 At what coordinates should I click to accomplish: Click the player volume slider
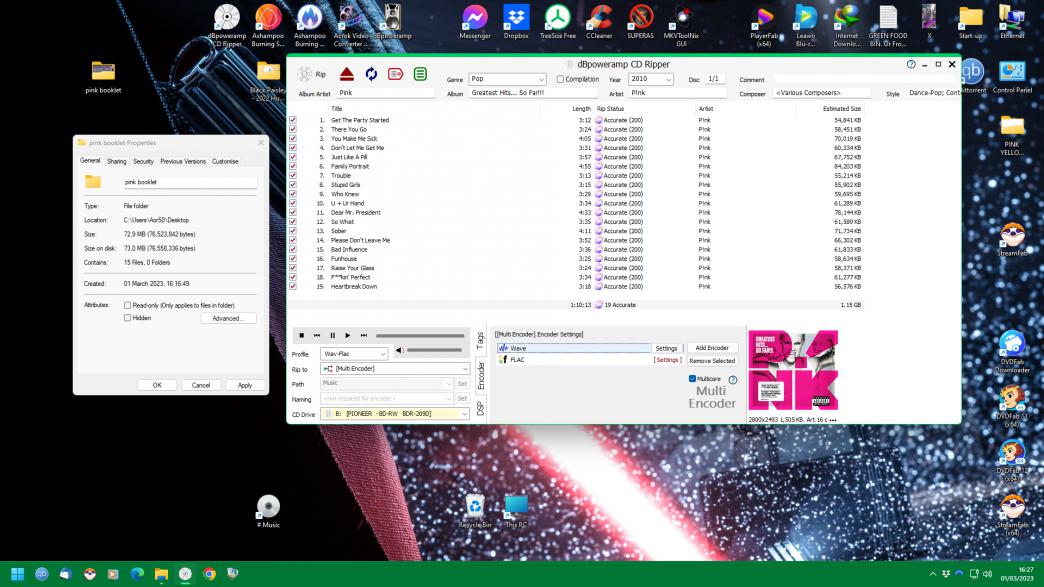coord(433,350)
